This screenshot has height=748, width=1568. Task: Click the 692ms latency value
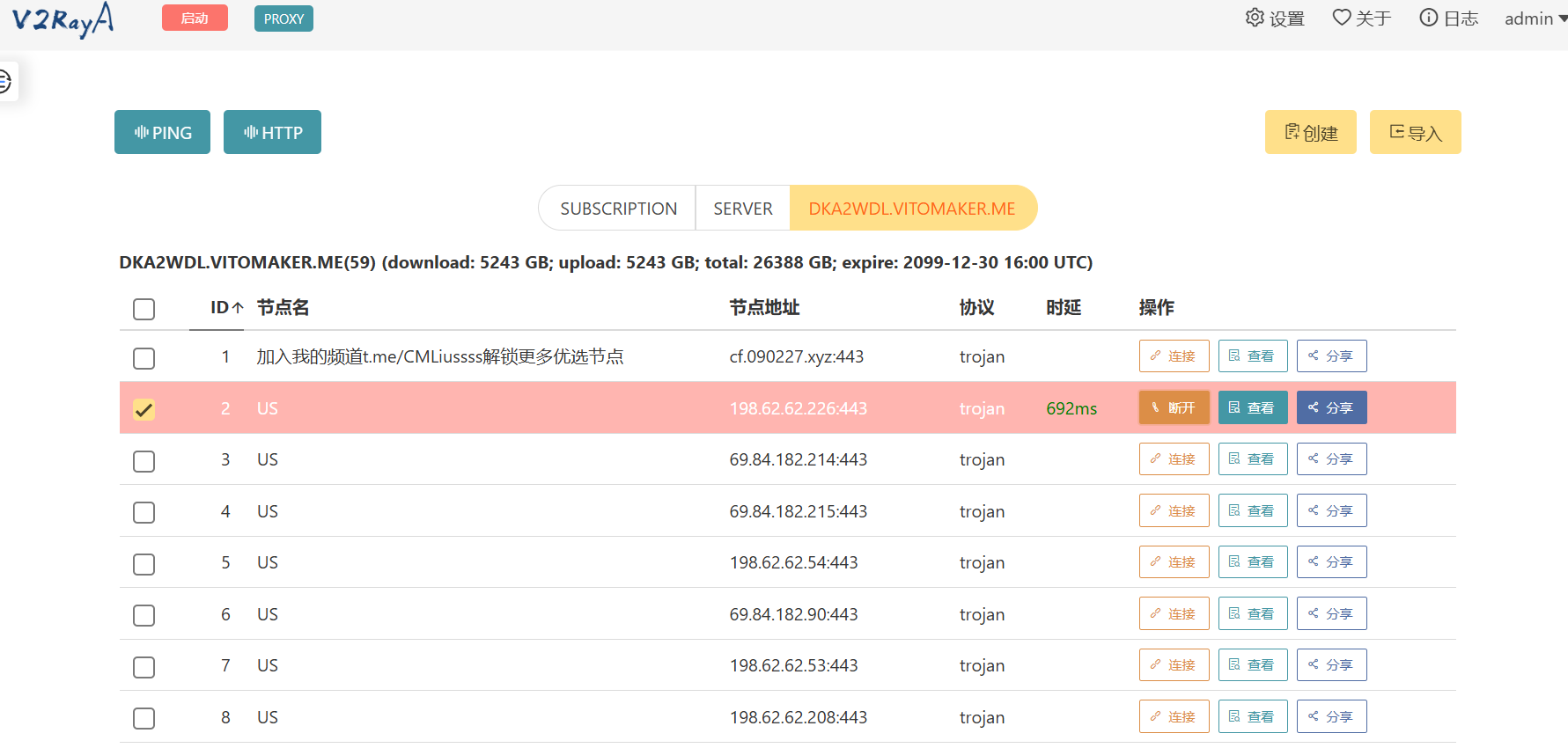point(1071,408)
